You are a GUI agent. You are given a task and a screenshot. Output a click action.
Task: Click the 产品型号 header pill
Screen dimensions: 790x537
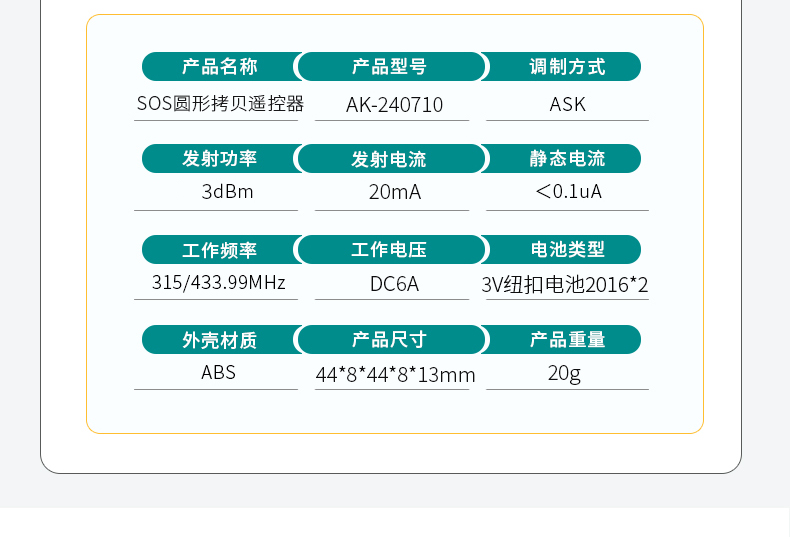pos(391,66)
